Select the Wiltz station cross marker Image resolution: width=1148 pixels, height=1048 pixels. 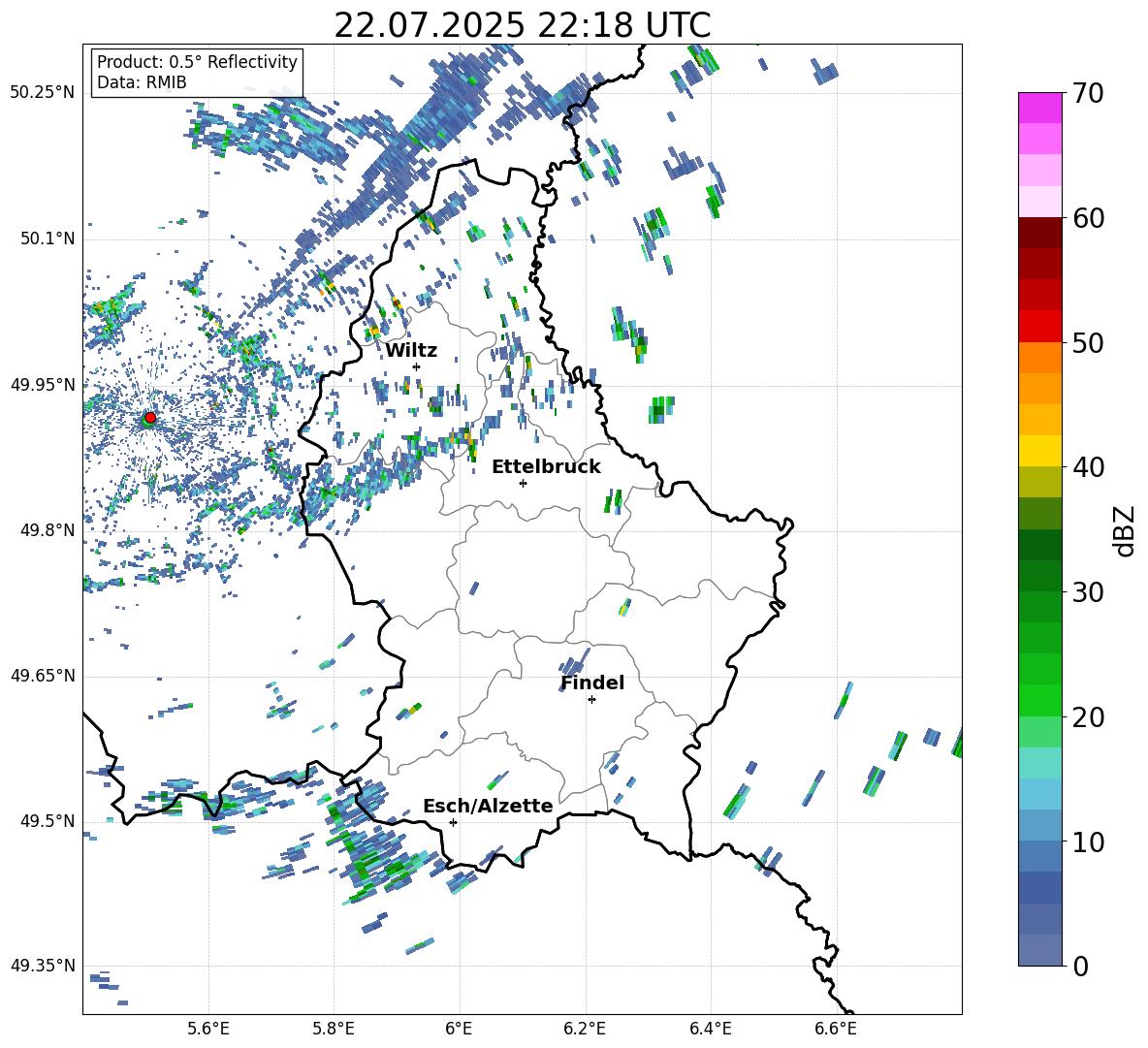pyautogui.click(x=417, y=366)
